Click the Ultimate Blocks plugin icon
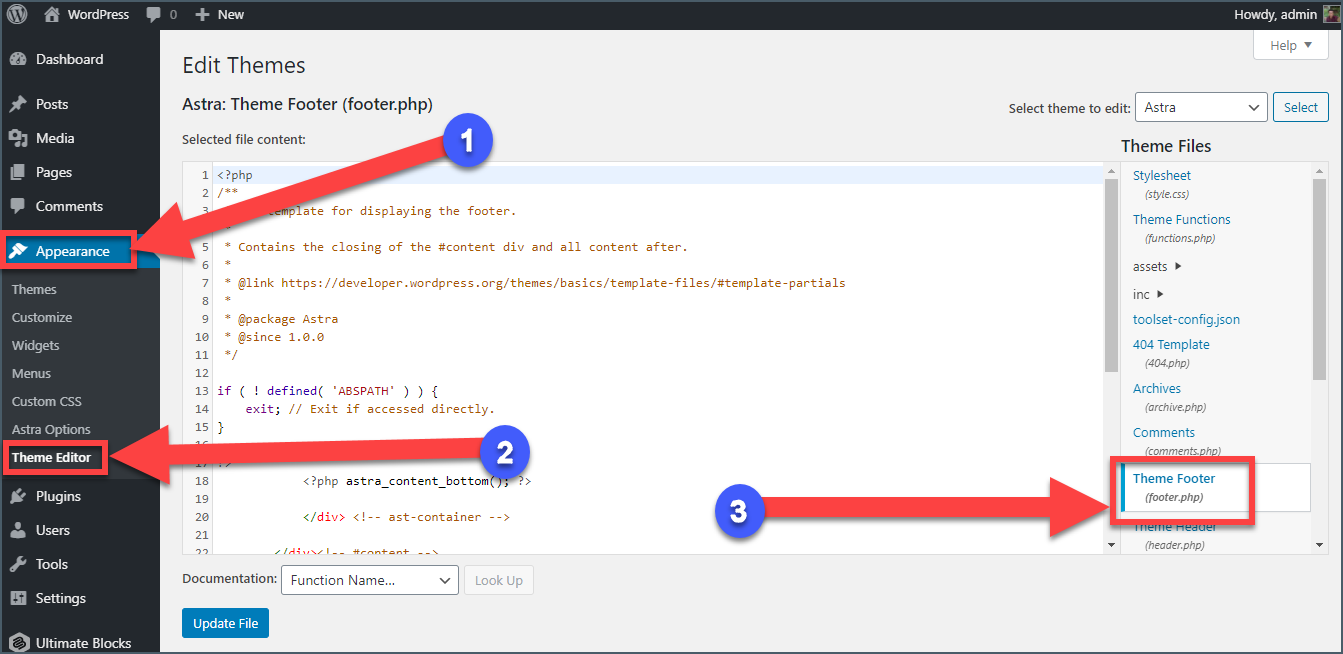 click(18, 642)
